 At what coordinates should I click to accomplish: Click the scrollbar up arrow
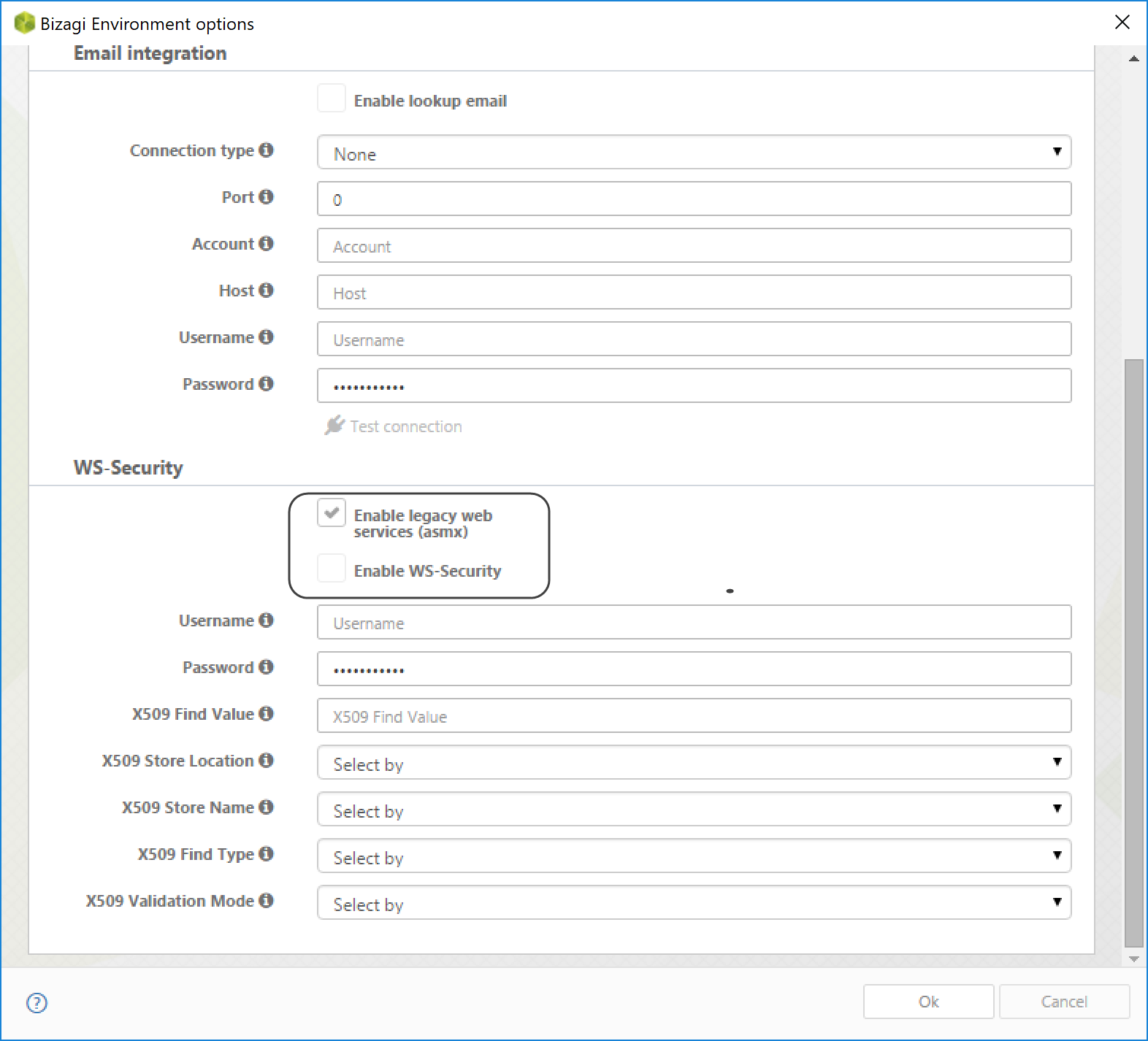tap(1133, 58)
